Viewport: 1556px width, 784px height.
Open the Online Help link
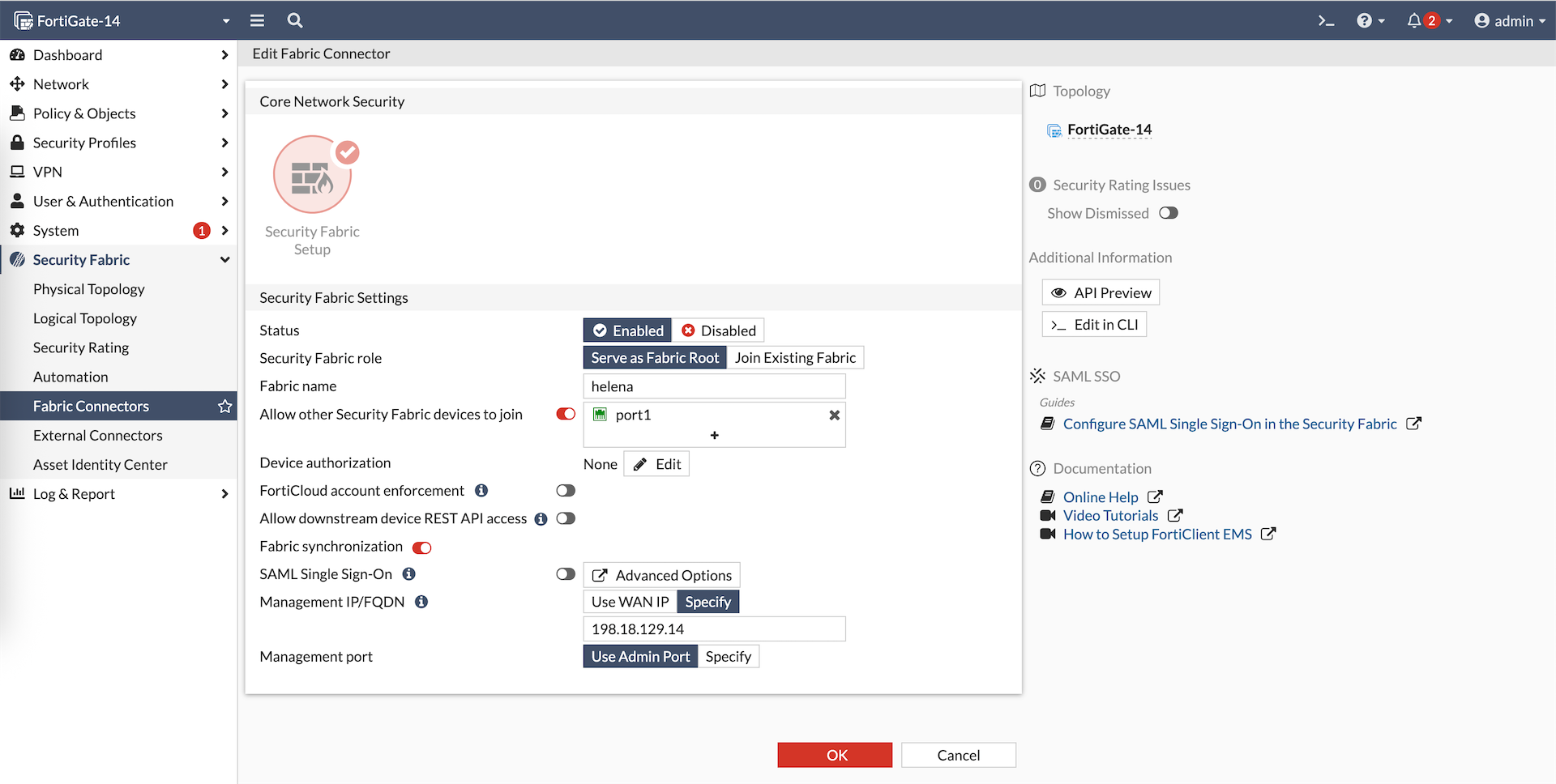click(1101, 497)
